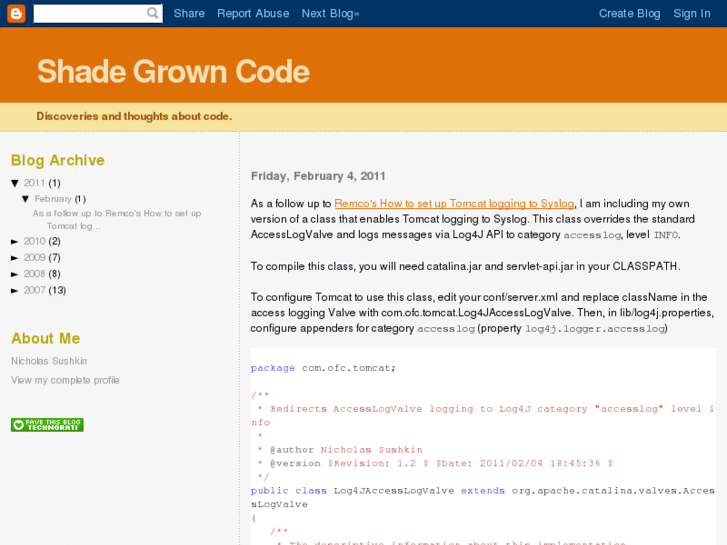
Task: Click View my complete profile link
Action: click(x=65, y=380)
